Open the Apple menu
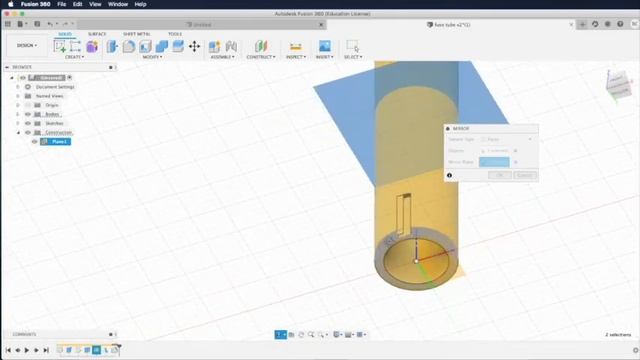The width and height of the screenshot is (640, 360). point(11,4)
